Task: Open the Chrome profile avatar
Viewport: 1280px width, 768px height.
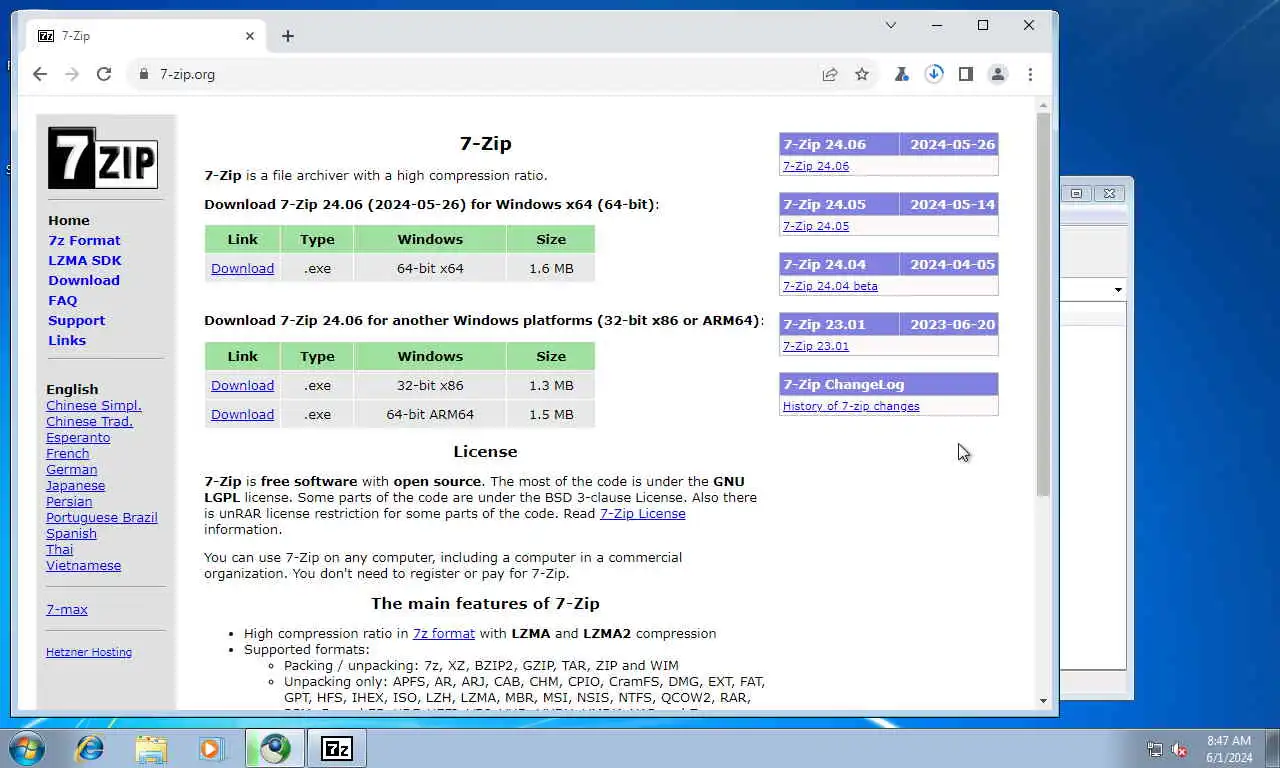Action: click(x=998, y=74)
